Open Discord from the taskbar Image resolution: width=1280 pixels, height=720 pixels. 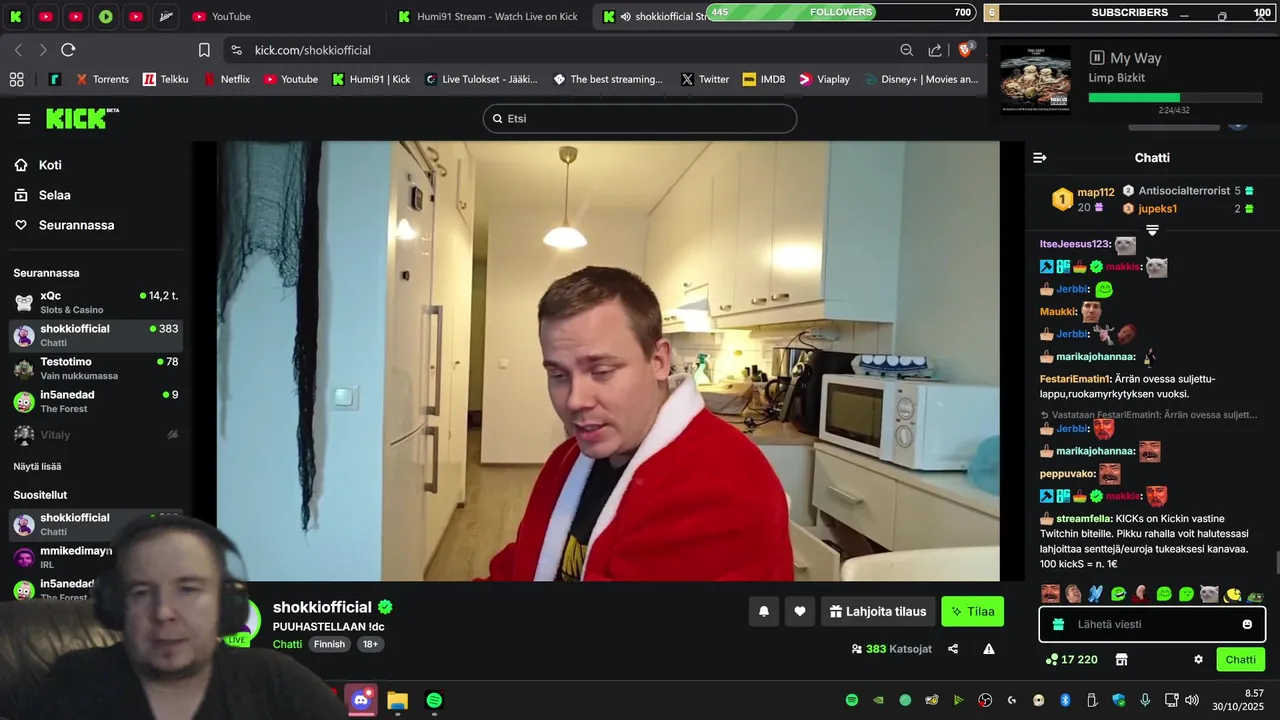361,700
